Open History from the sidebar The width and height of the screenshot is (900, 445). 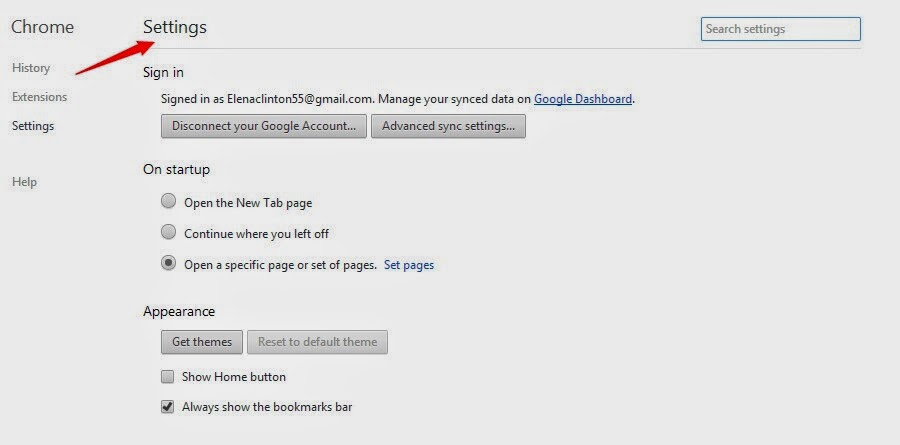coord(31,68)
